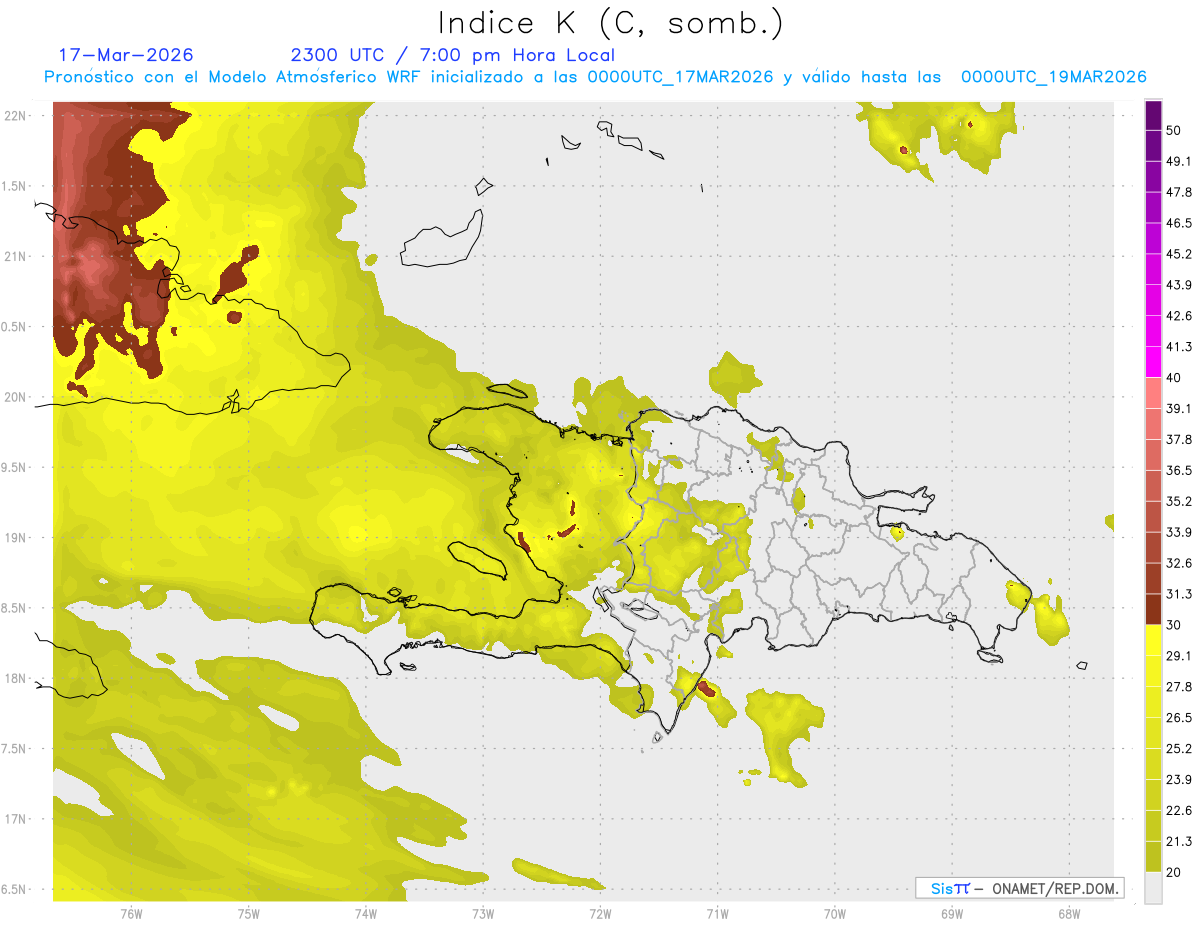
Task: Click the legend value "36.5"
Action: point(1179,470)
